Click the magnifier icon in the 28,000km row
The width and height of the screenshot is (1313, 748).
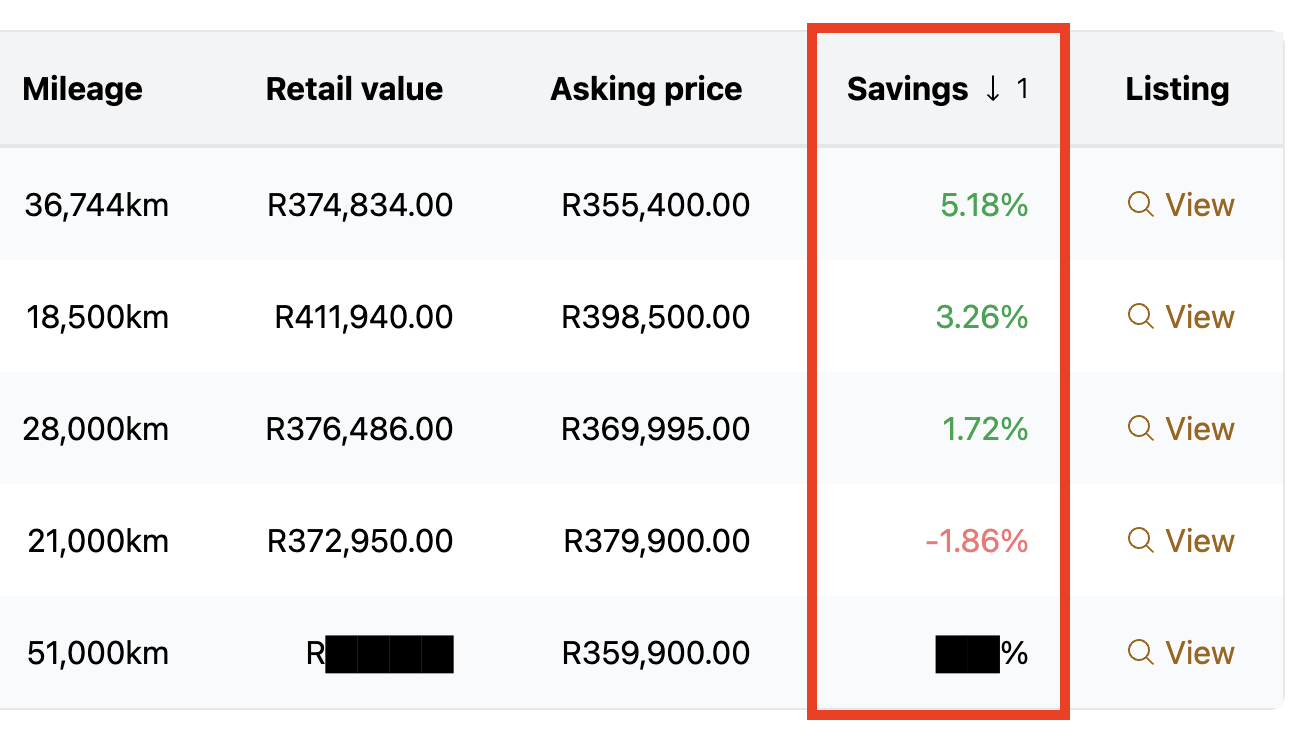1140,429
